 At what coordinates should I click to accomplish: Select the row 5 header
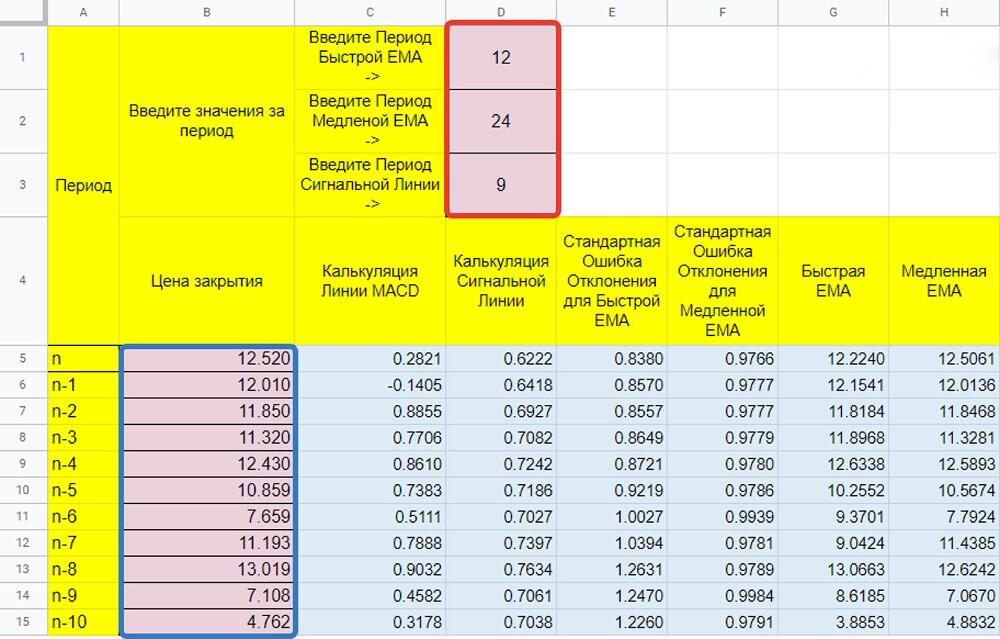[x=23, y=358]
